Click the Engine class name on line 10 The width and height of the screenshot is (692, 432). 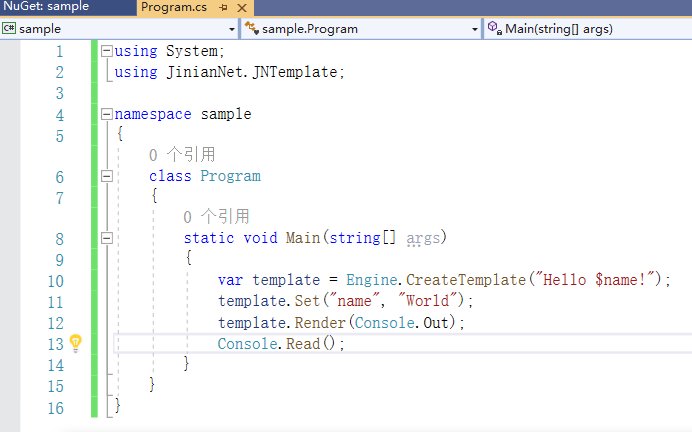tap(372, 280)
